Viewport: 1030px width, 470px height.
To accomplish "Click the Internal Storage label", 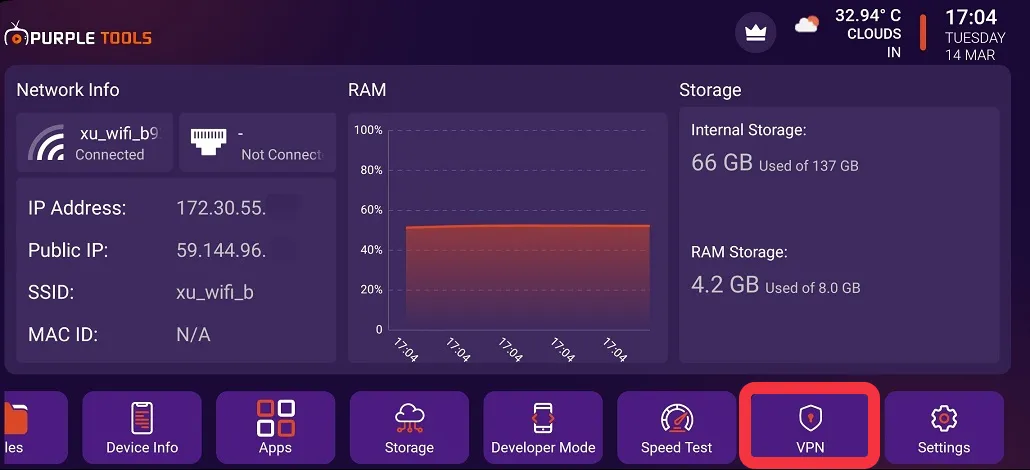I will pos(748,130).
